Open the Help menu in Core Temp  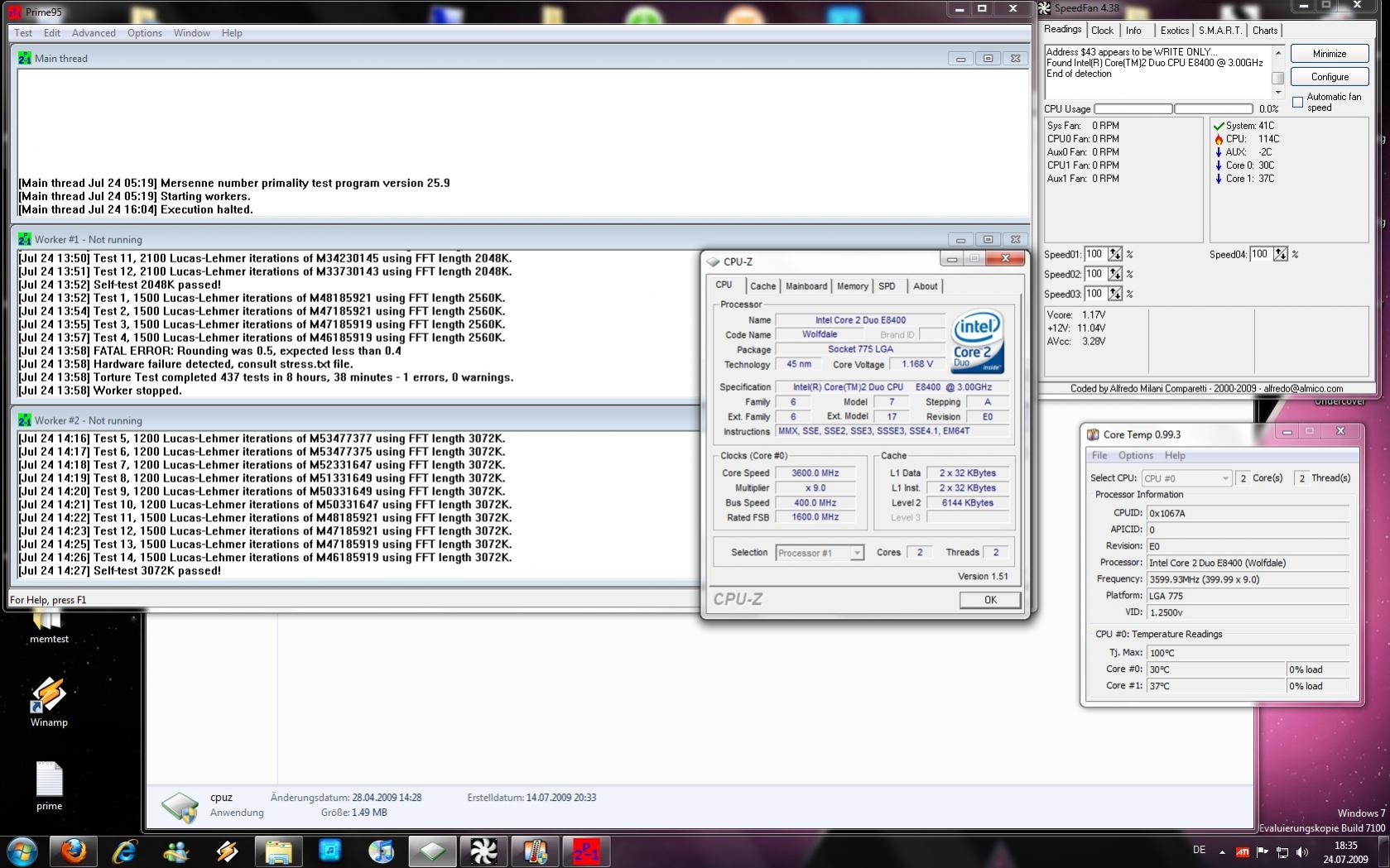point(1175,456)
